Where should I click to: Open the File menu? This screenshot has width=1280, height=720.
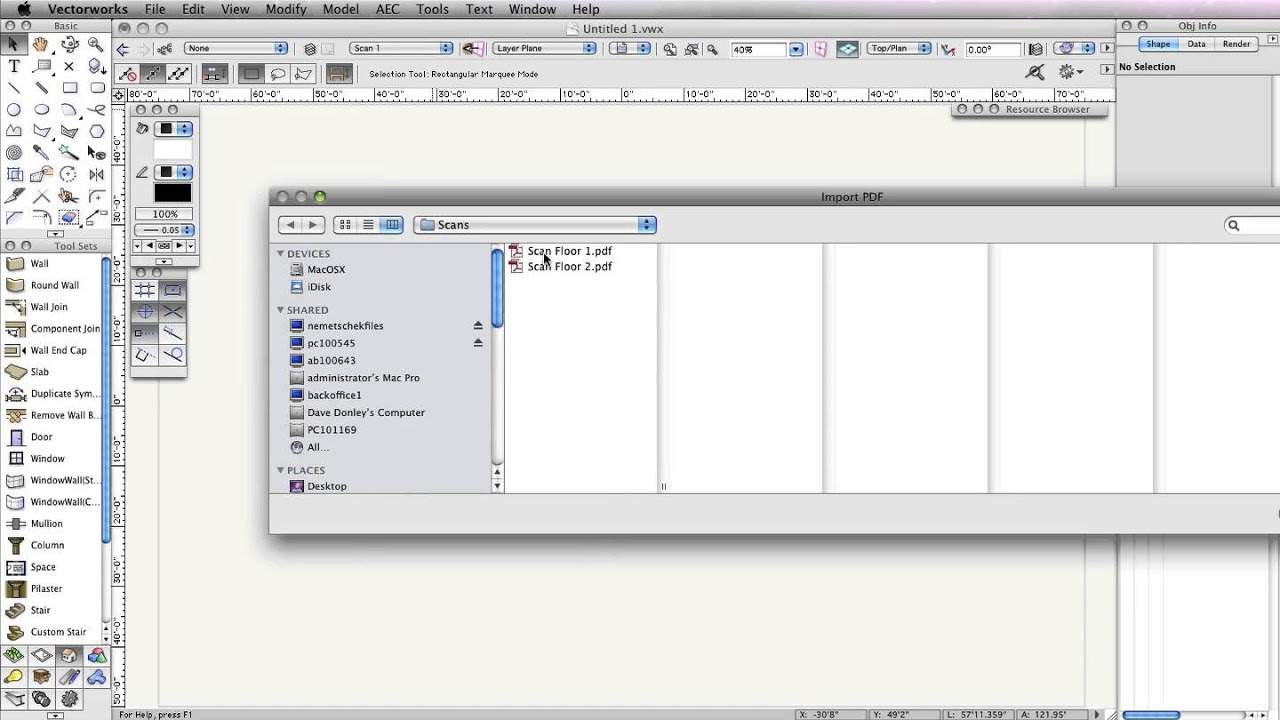pos(155,9)
